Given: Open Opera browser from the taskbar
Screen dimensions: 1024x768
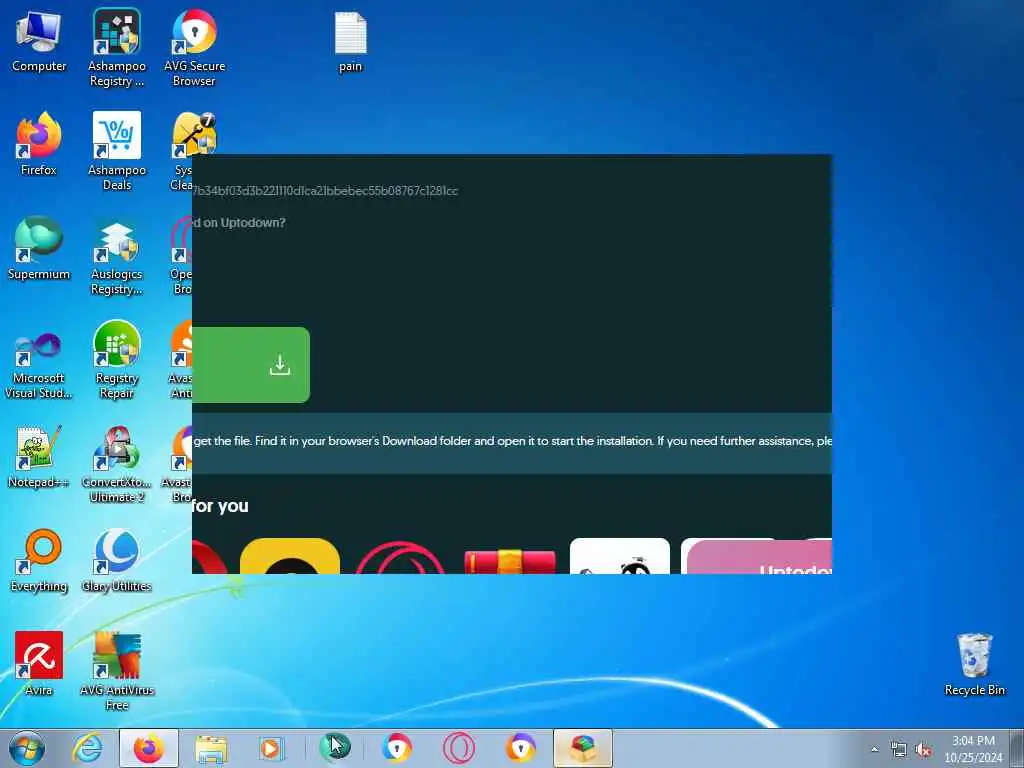Looking at the screenshot, I should coord(458,748).
